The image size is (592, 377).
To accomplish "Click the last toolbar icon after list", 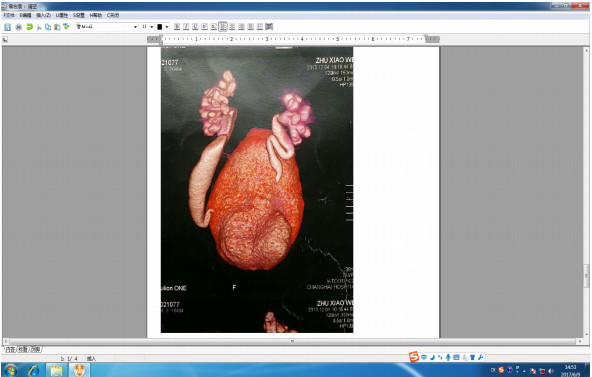I will coord(269,26).
